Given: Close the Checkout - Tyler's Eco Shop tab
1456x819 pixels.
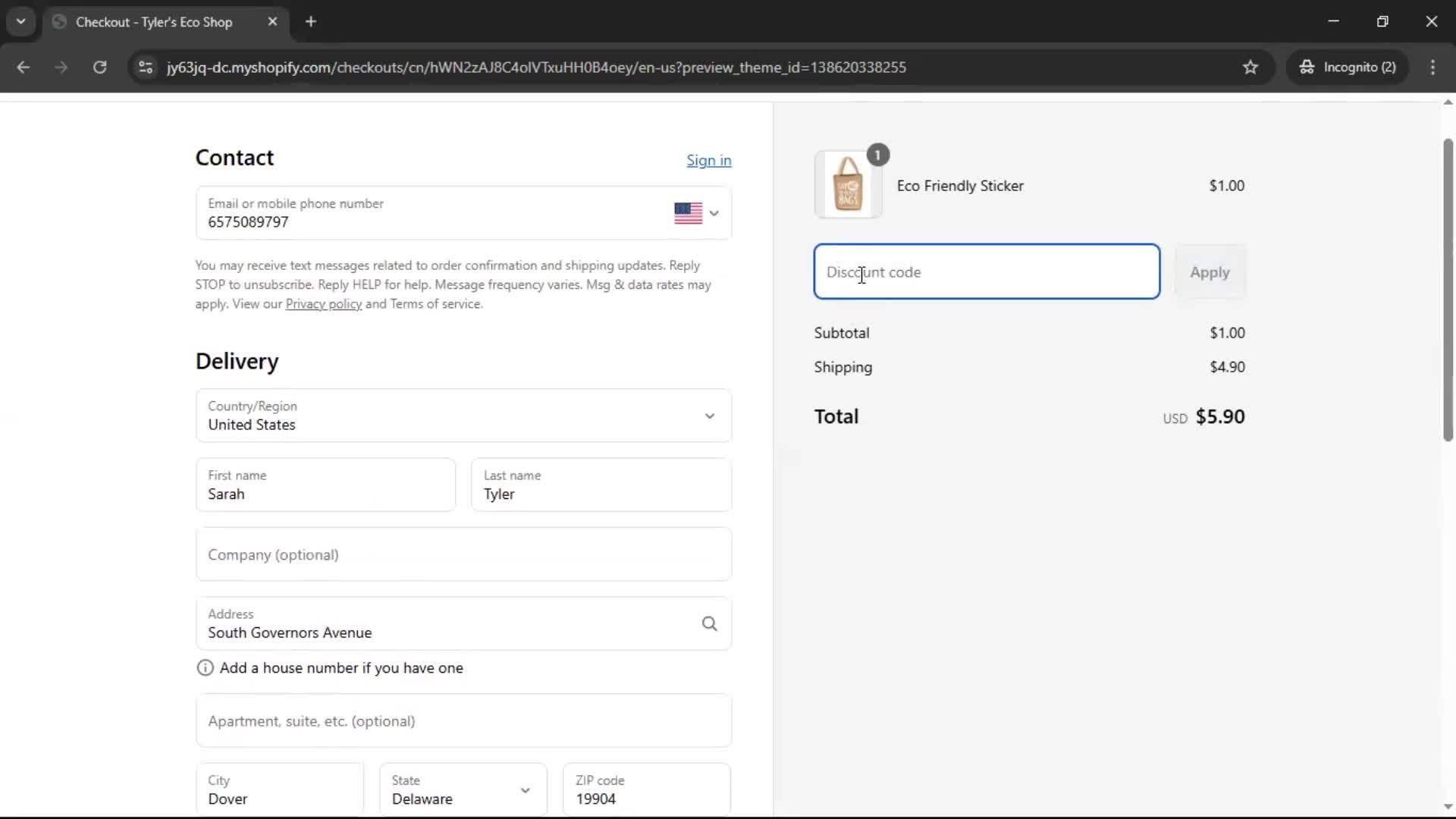Looking at the screenshot, I should point(272,21).
